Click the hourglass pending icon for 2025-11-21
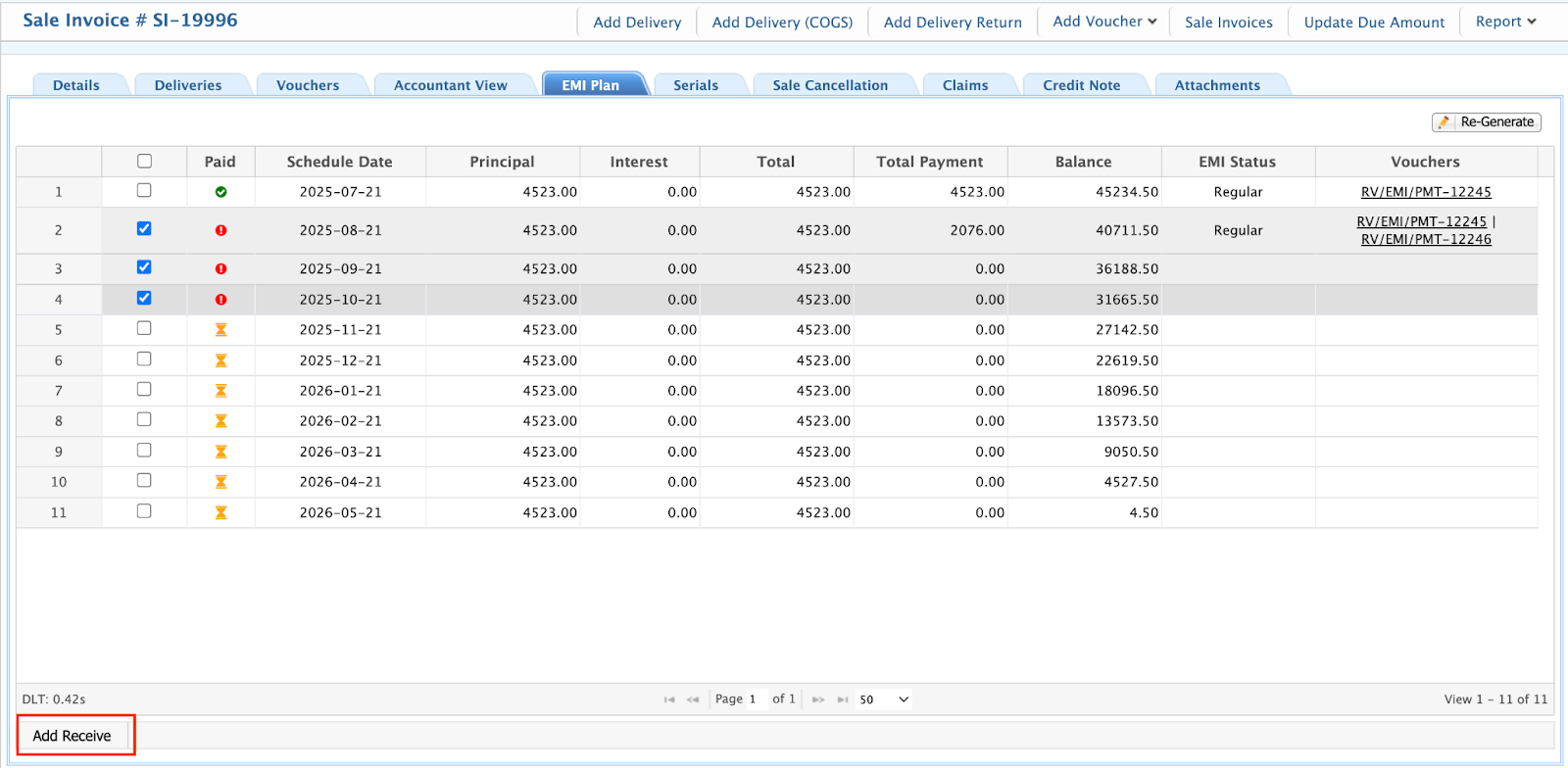 pyautogui.click(x=220, y=330)
